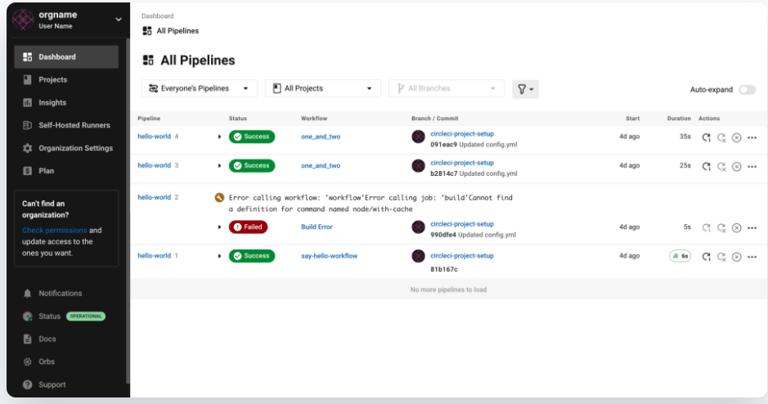The image size is (768, 404).
Task: Select Plan in the sidebar menu
Action: [x=46, y=171]
